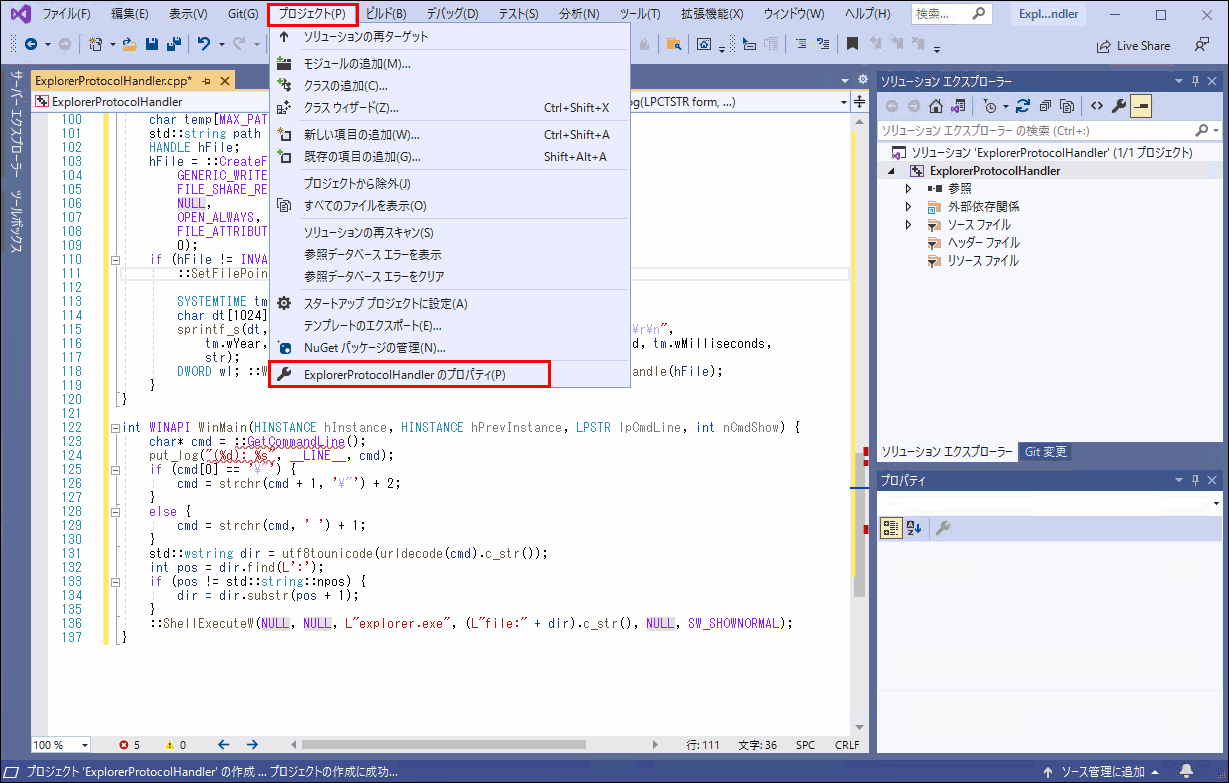Screen dimensions: 1229x783
Task: Click Show All Files icon in Solution Explorer
Action: [x=1066, y=105]
